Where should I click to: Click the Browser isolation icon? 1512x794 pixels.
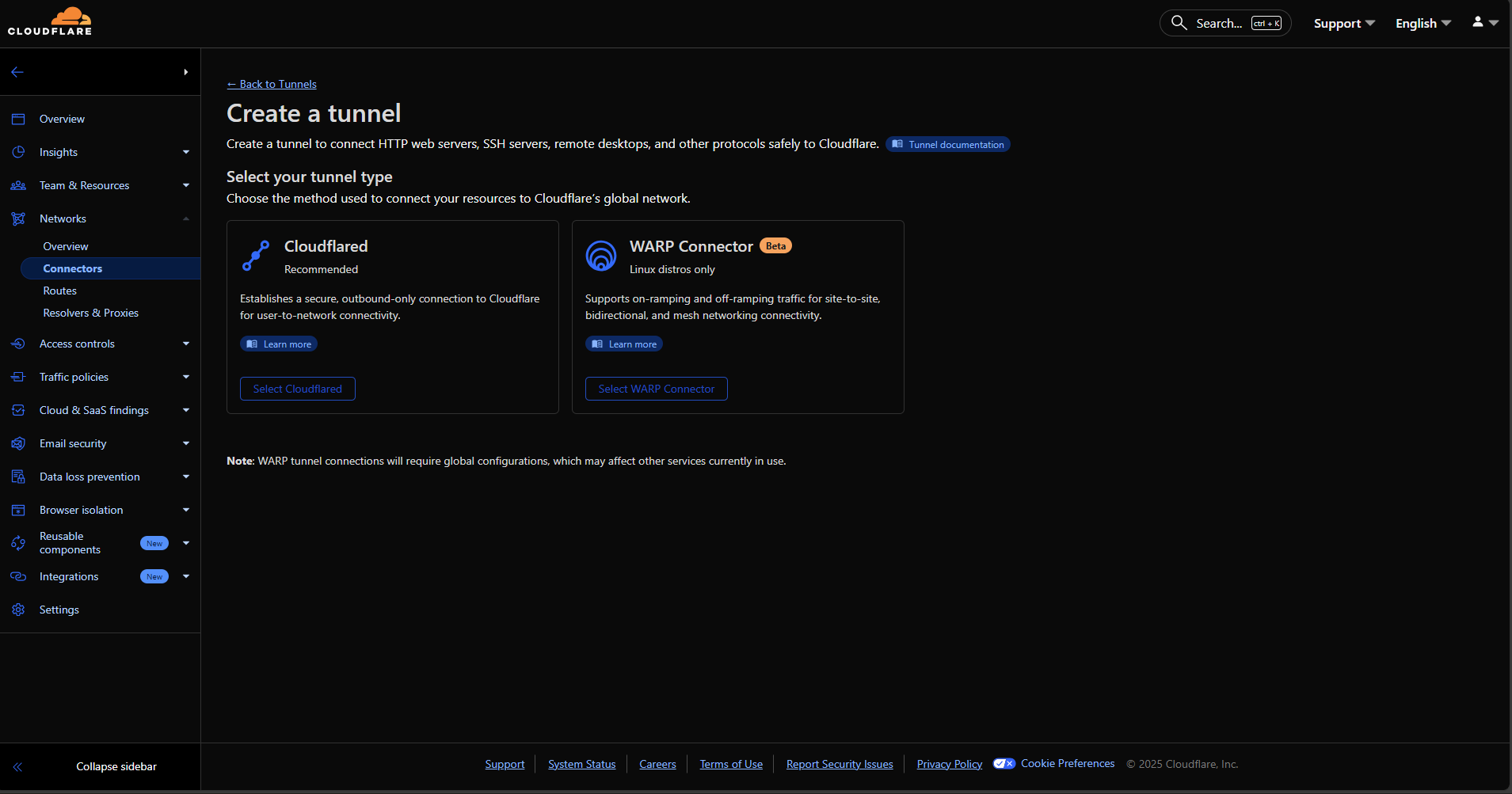coord(18,510)
